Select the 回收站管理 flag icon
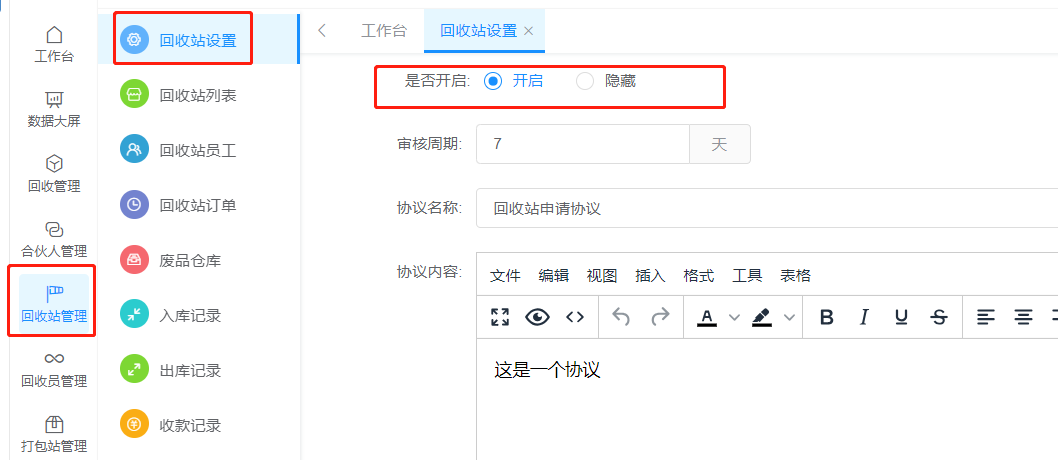The width and height of the screenshot is (1058, 460). (x=54, y=293)
